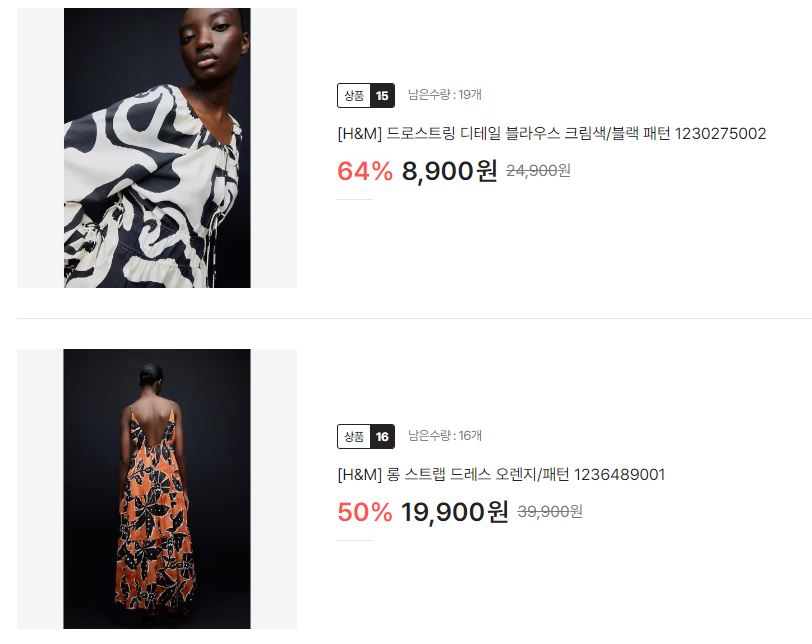Click the struck-through 39,900원 original price
Viewport: 812px width, 644px height.
point(550,511)
